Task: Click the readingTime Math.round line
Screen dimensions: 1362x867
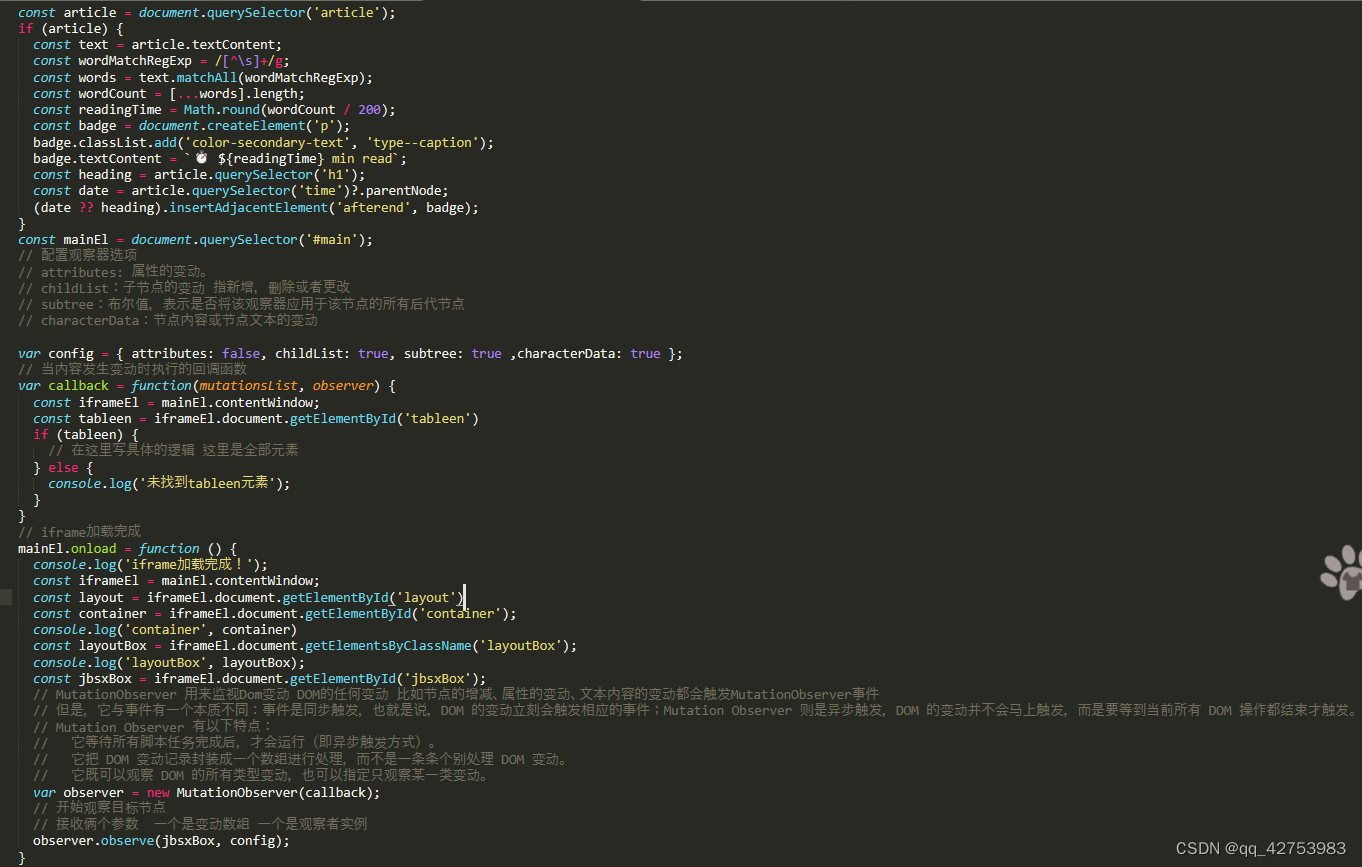Action: (214, 109)
